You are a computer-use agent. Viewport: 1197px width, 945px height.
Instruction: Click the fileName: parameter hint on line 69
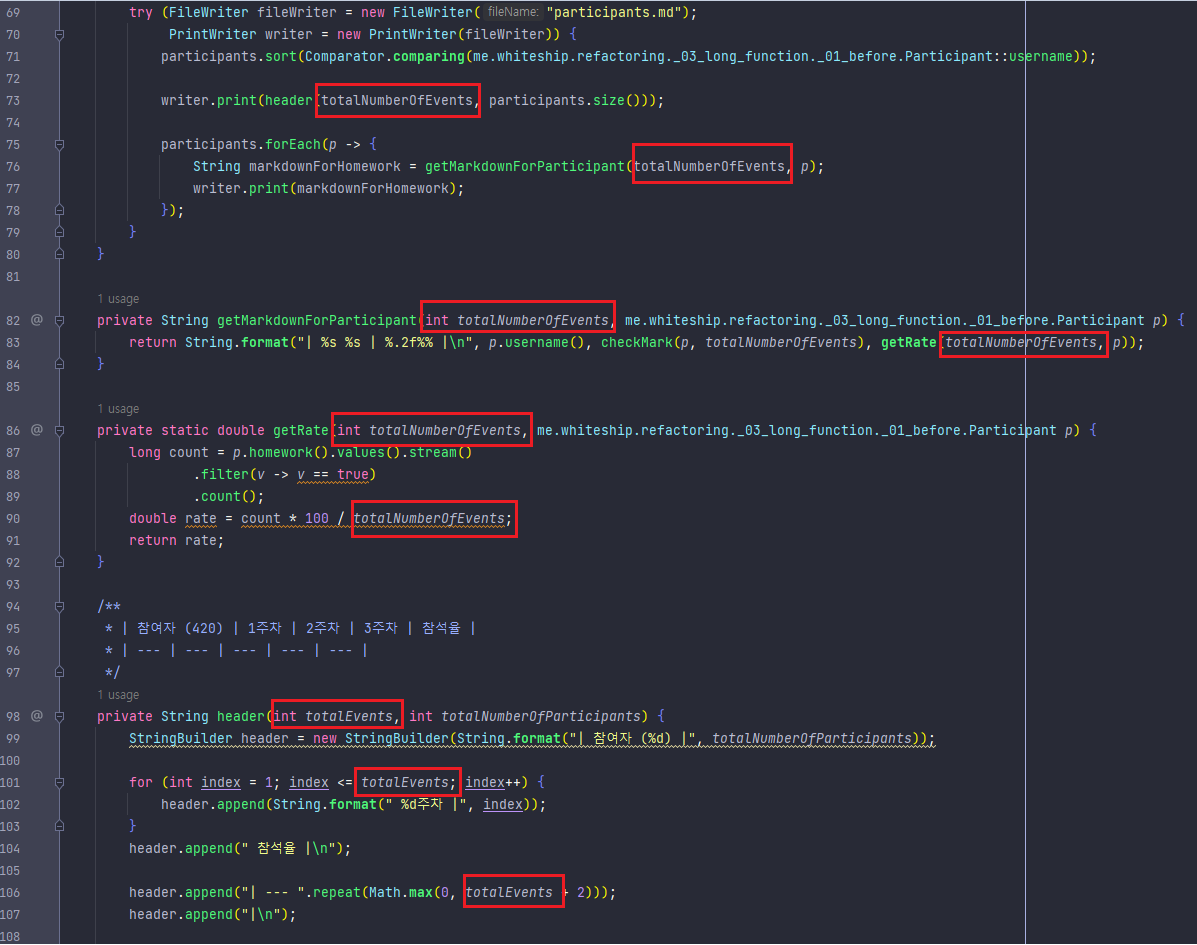point(513,12)
